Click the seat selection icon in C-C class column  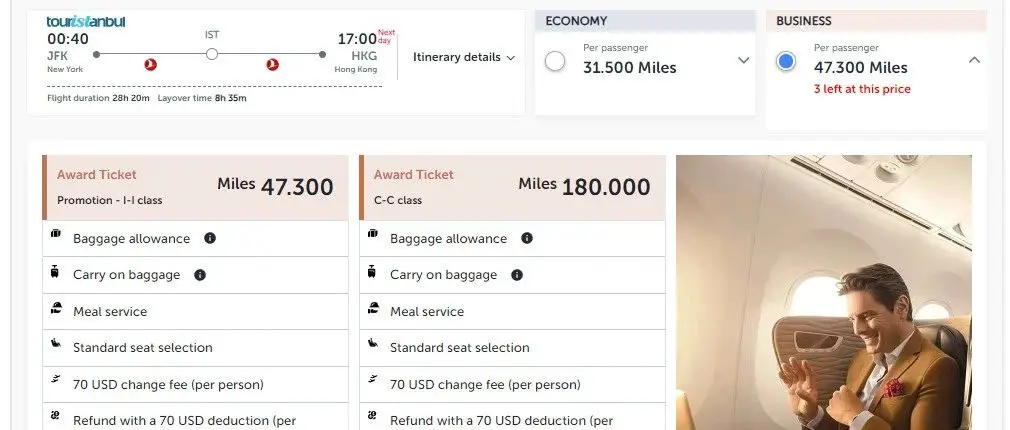(374, 347)
